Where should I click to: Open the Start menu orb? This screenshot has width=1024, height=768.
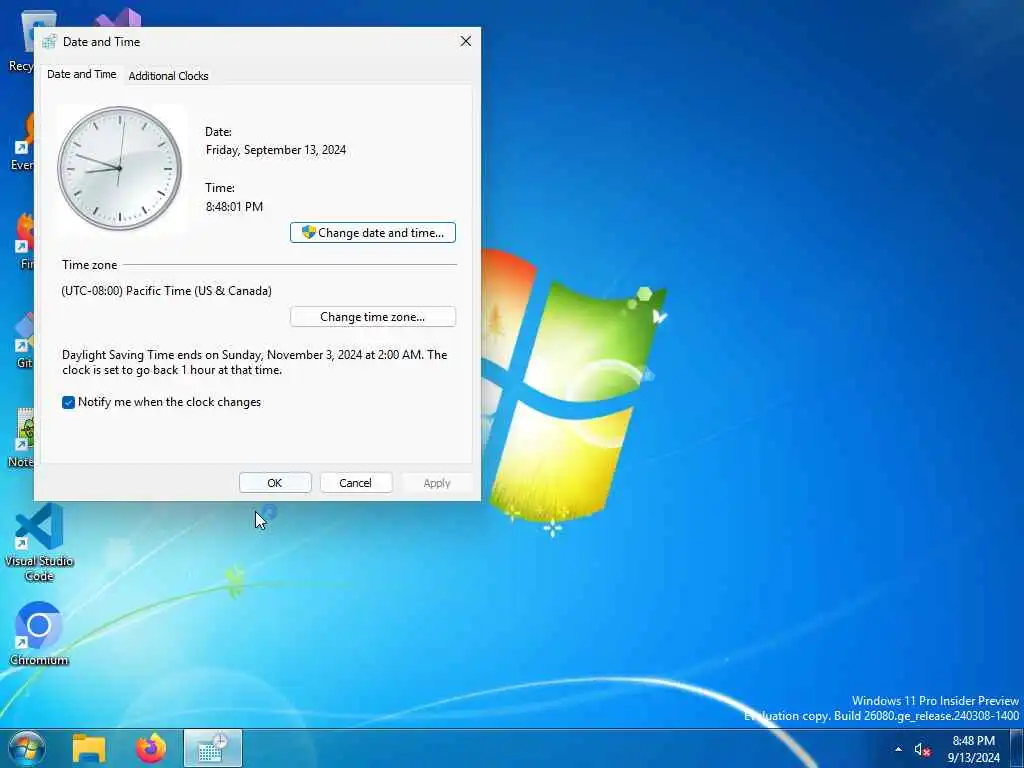coord(27,748)
